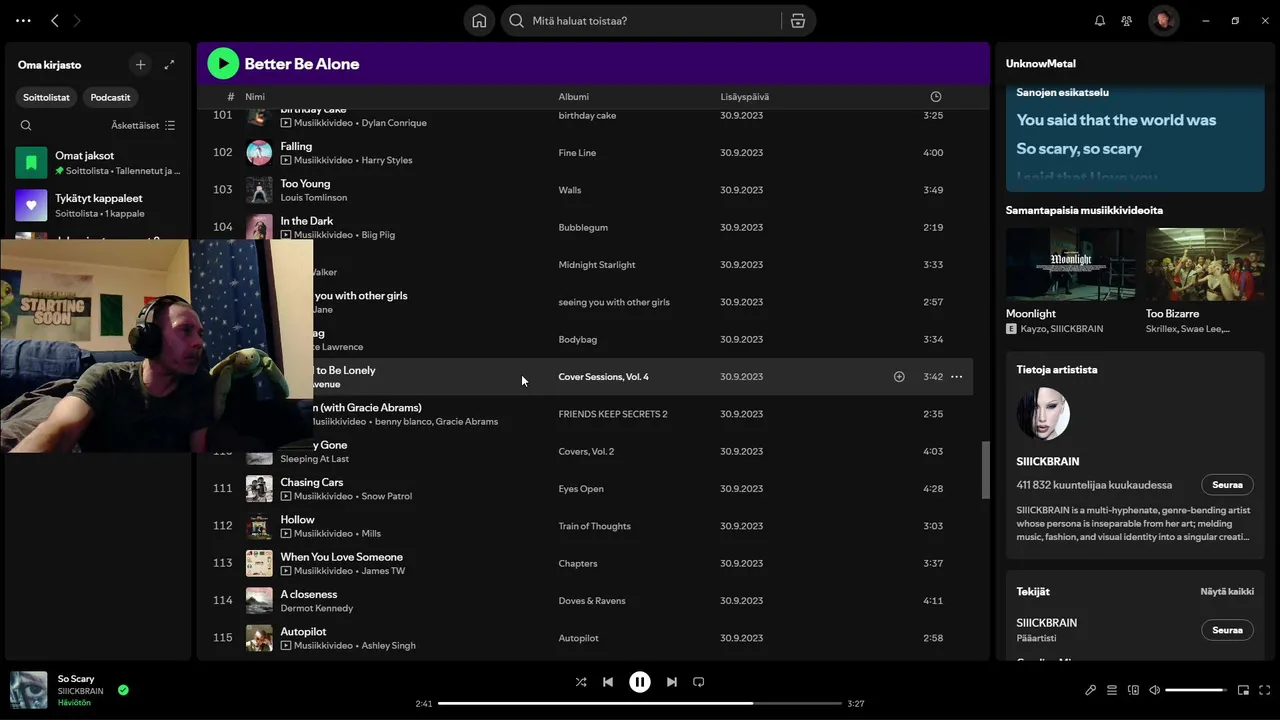Open Omat jaksot library item
1280x720 pixels.
pos(98,162)
